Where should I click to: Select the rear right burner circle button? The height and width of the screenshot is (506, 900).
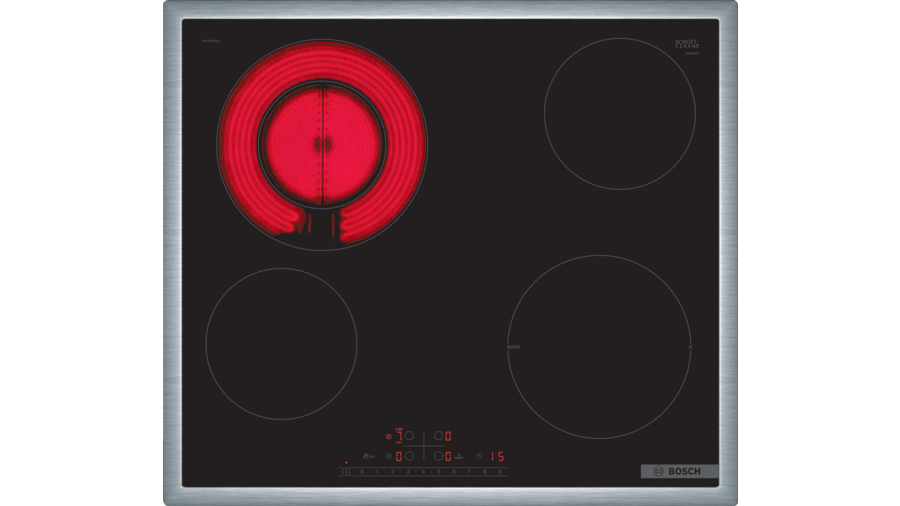[438, 436]
